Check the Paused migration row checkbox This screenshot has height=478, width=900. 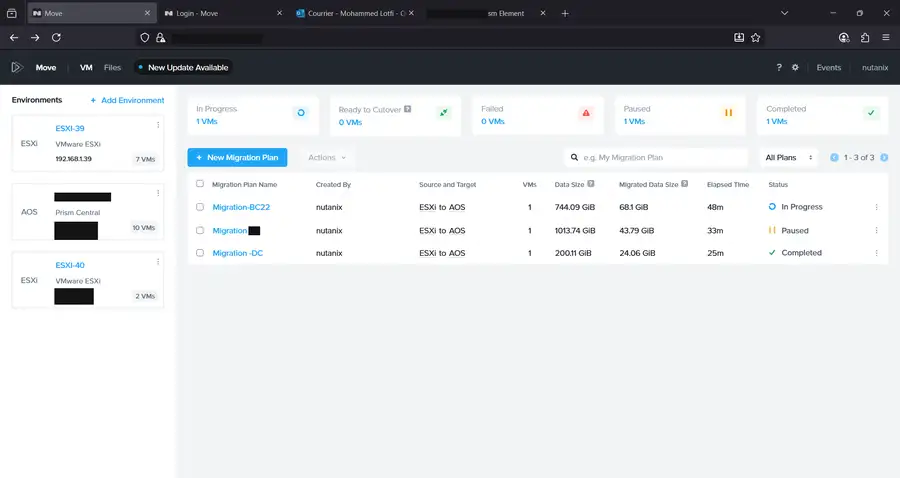pyautogui.click(x=200, y=230)
